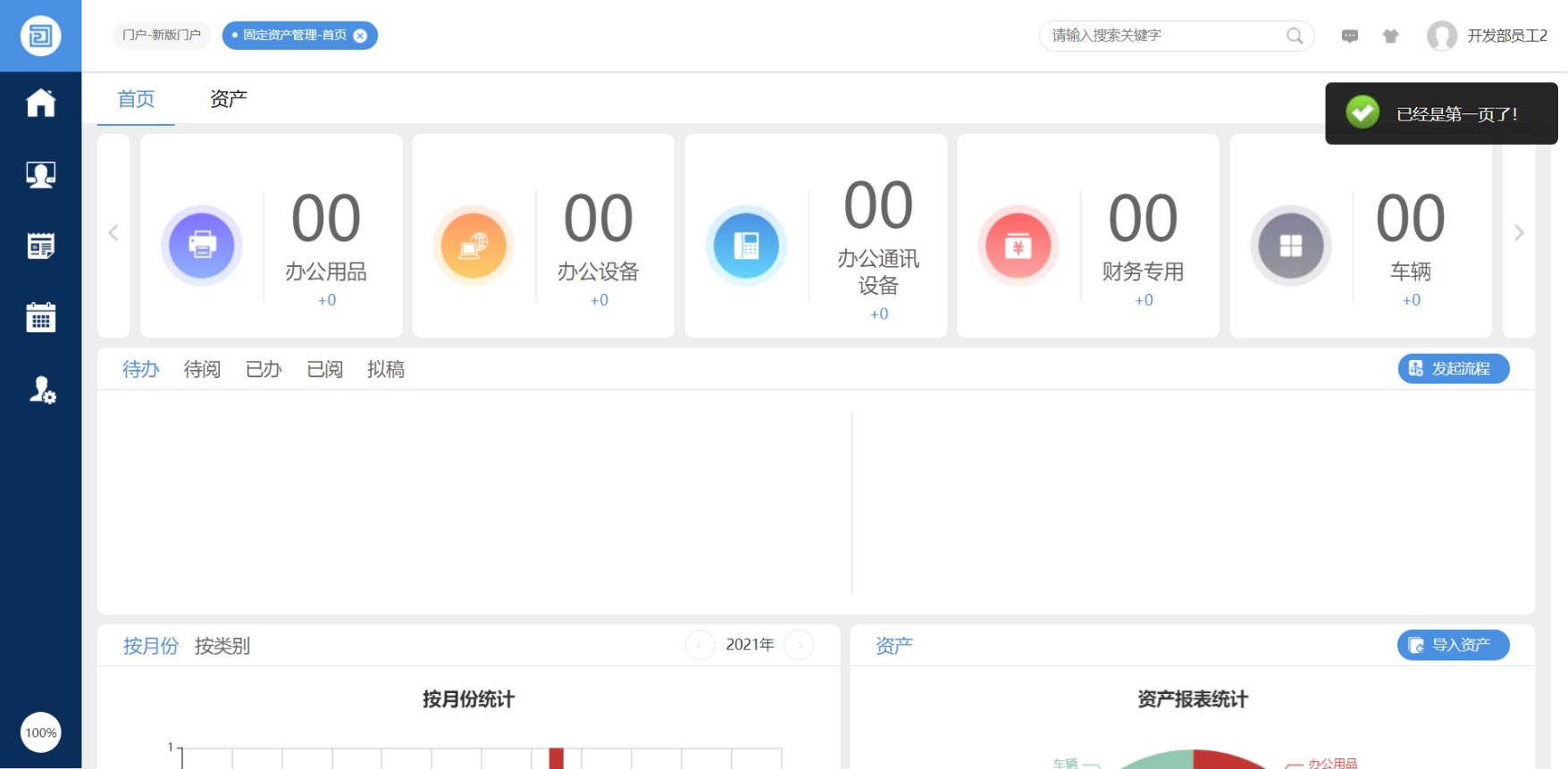Select the 待阅 tab

click(202, 369)
